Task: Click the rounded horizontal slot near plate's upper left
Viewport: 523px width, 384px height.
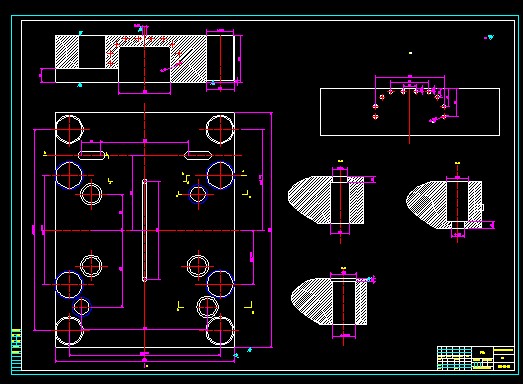Action: tap(91, 155)
